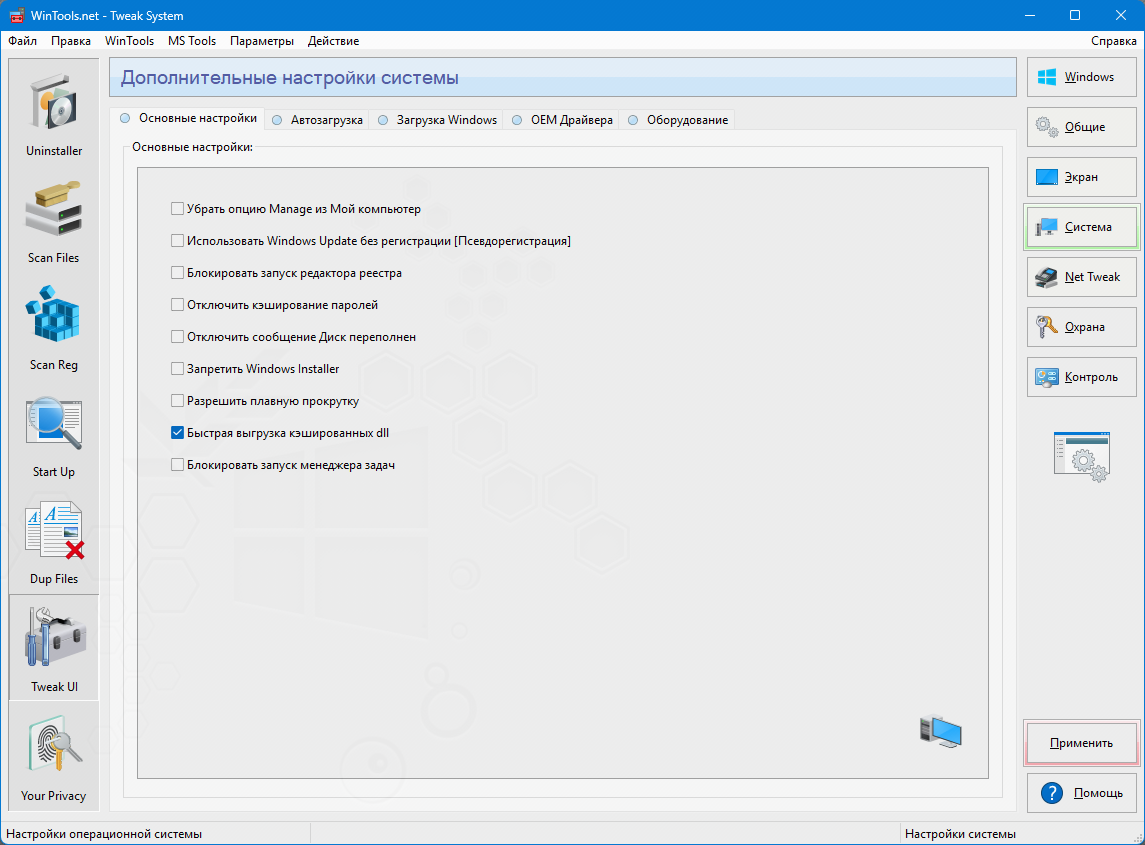Switch to the Оборудование tab

click(x=678, y=120)
